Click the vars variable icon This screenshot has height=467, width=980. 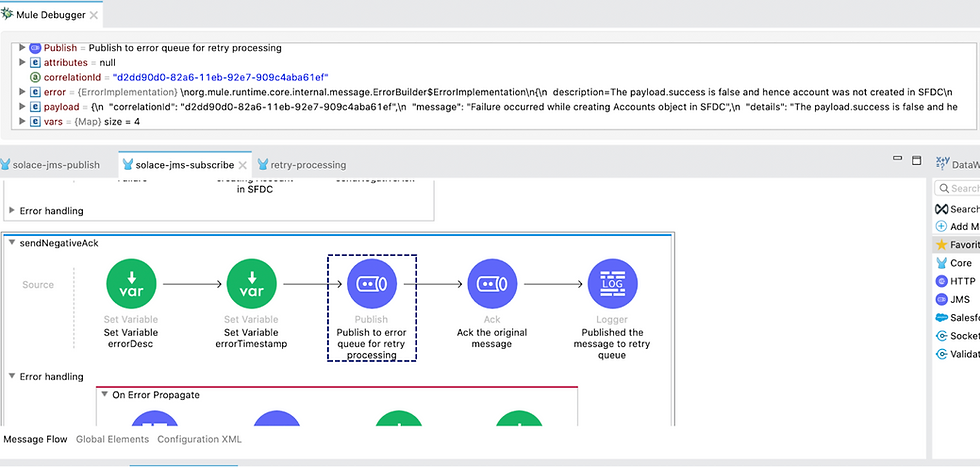(36, 121)
